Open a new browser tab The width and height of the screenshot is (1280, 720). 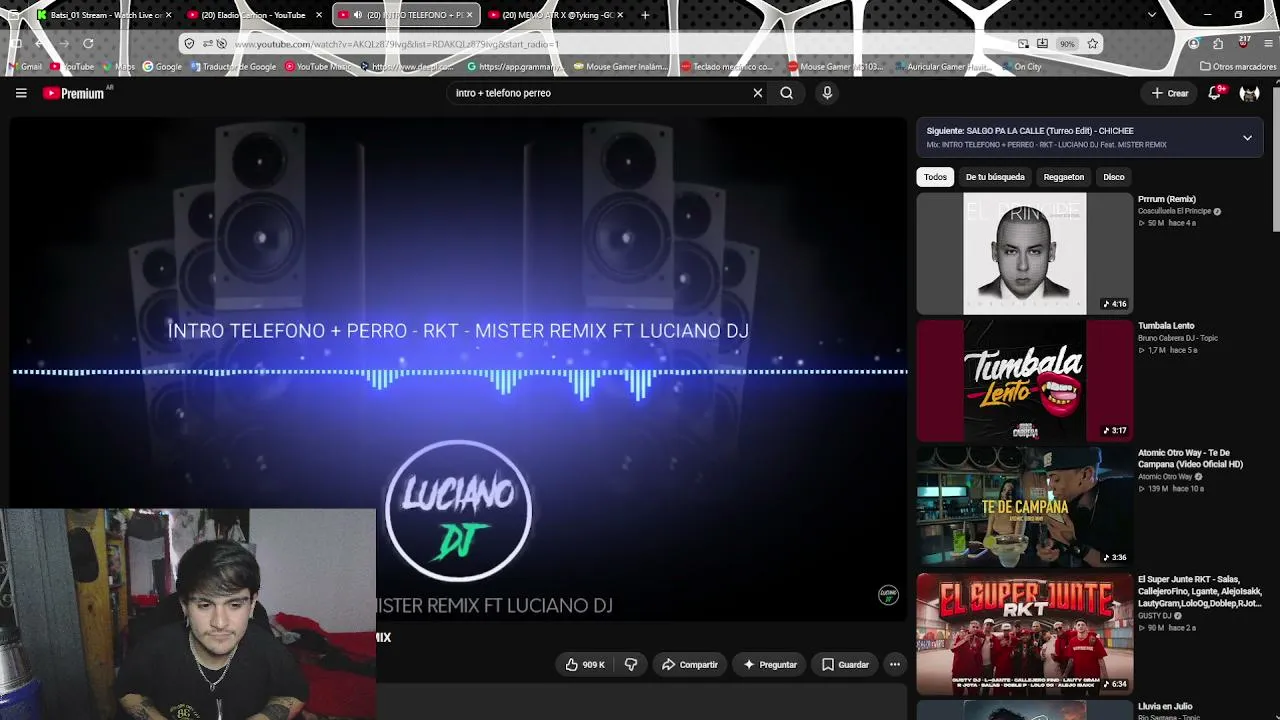(x=645, y=15)
